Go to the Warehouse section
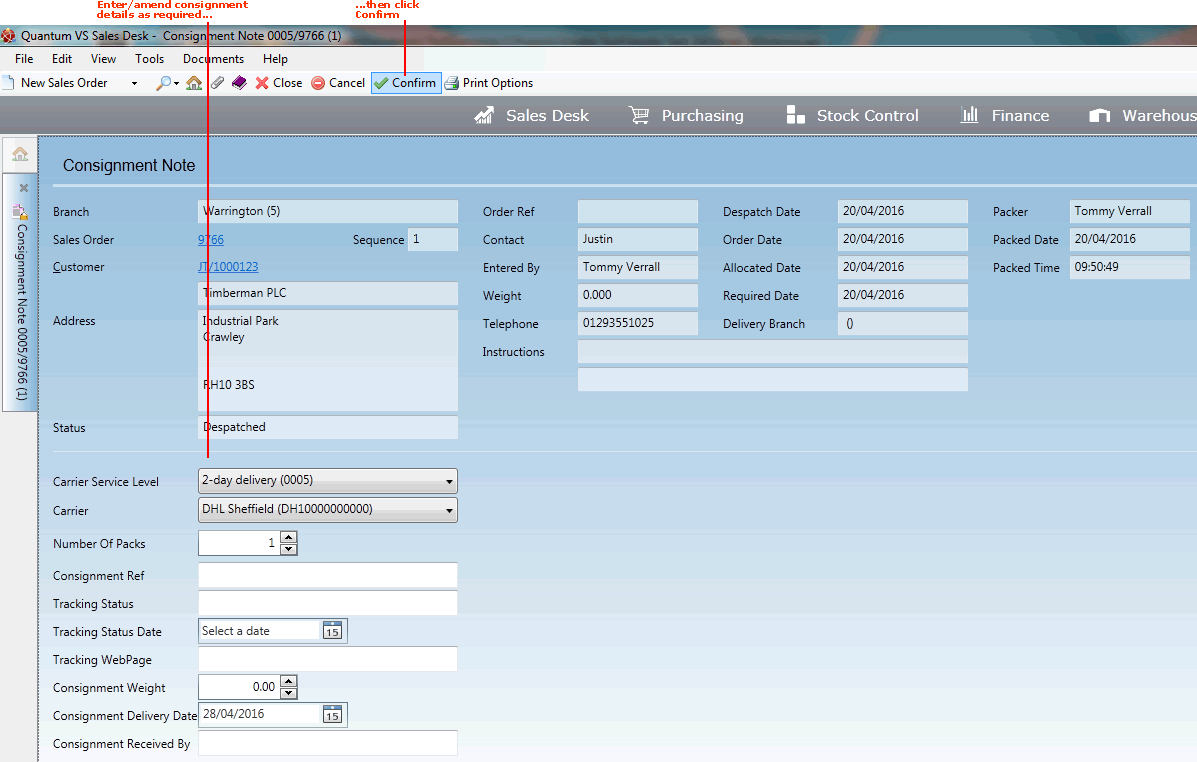Image resolution: width=1197 pixels, height=762 pixels. [x=1140, y=115]
